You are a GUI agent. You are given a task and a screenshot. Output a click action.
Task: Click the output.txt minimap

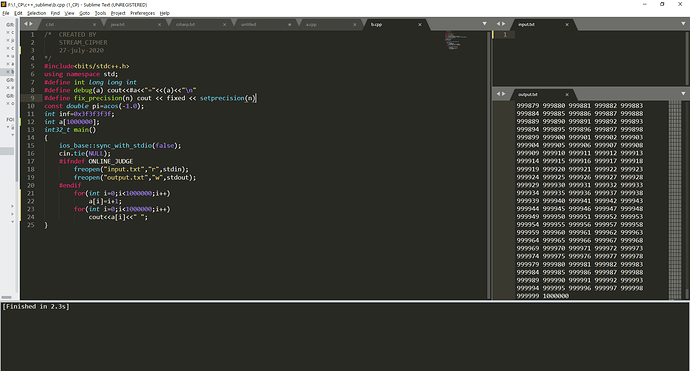pyautogui.click(x=675, y=200)
